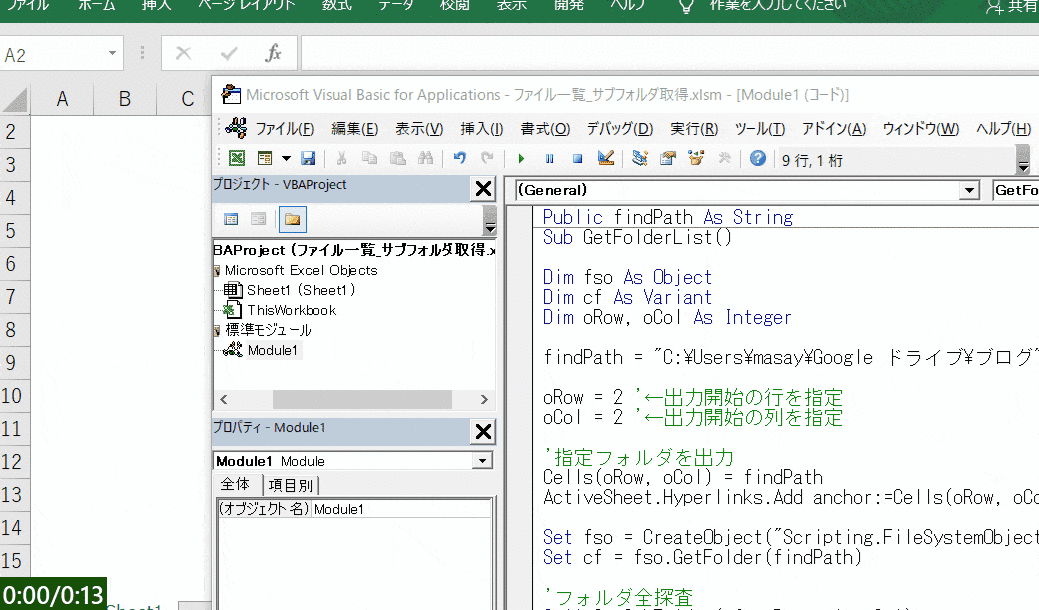Click the project tree horizontal scrollbar thumb
This screenshot has height=610, width=1039.
pyautogui.click(x=362, y=399)
